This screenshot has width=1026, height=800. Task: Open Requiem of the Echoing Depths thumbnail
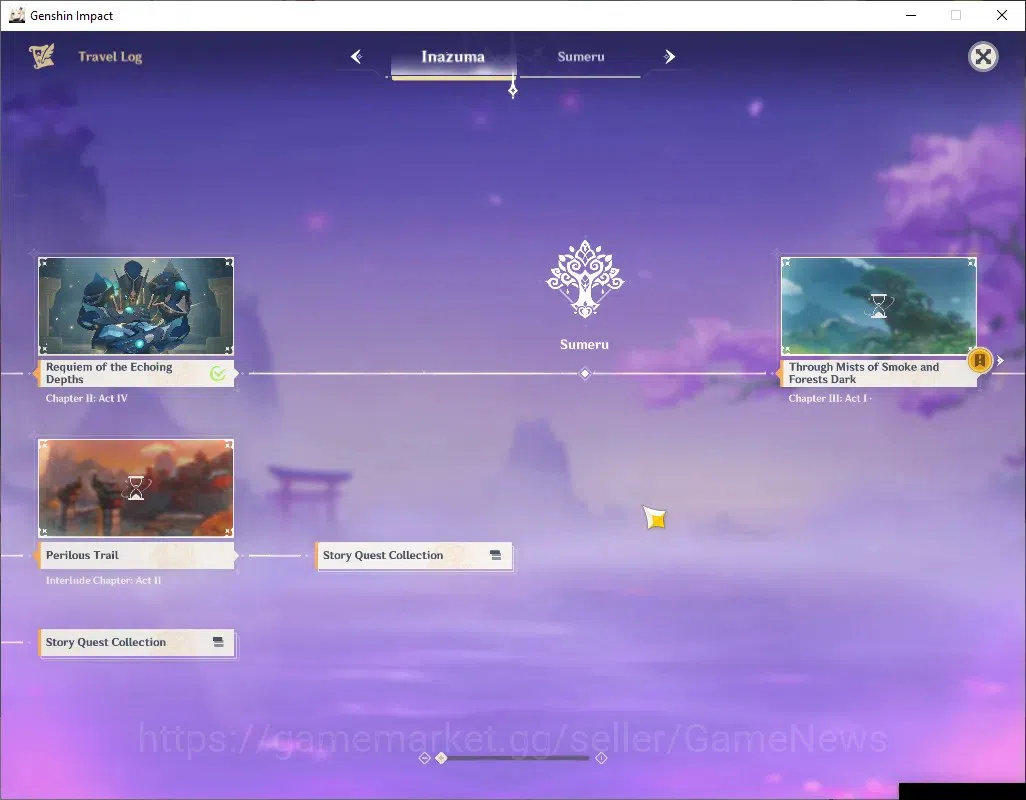coord(136,306)
